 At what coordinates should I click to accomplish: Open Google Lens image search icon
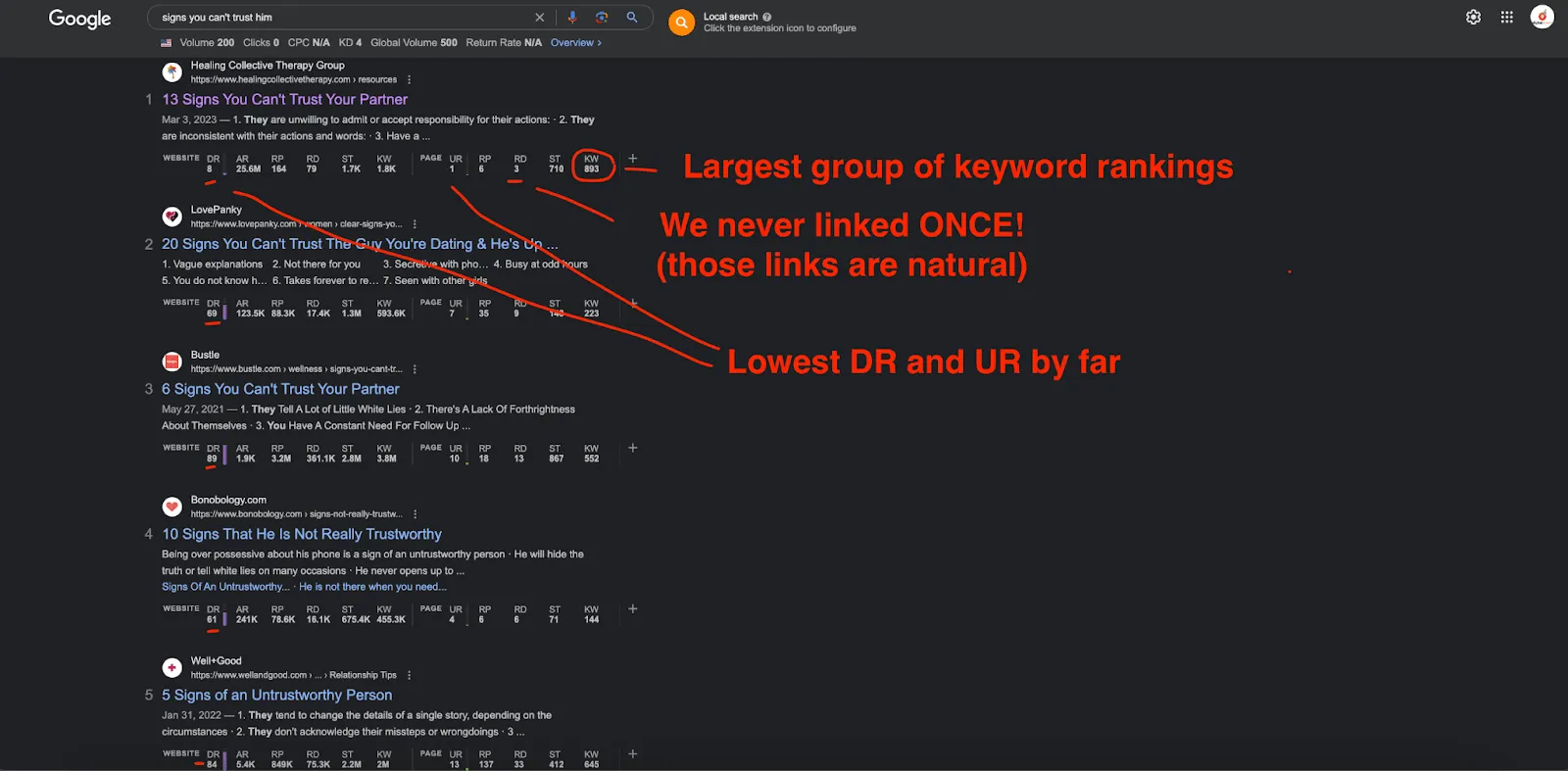pos(602,18)
